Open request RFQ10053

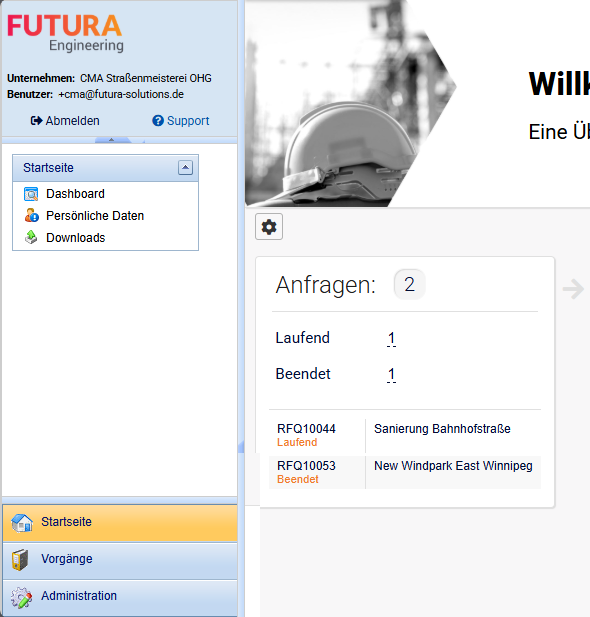306,466
